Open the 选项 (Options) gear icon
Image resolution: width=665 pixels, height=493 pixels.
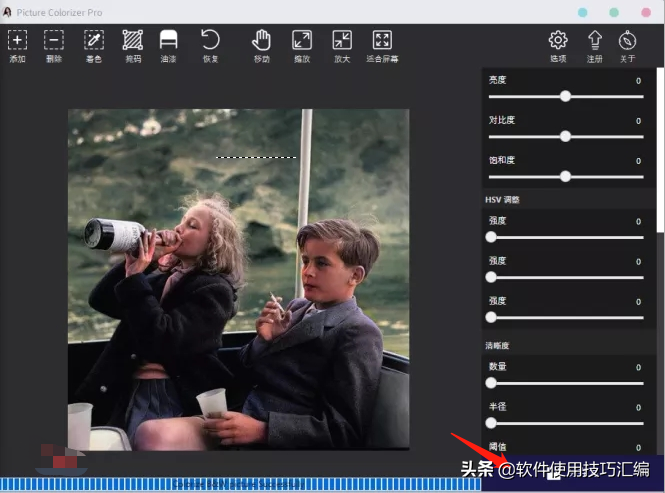558,40
